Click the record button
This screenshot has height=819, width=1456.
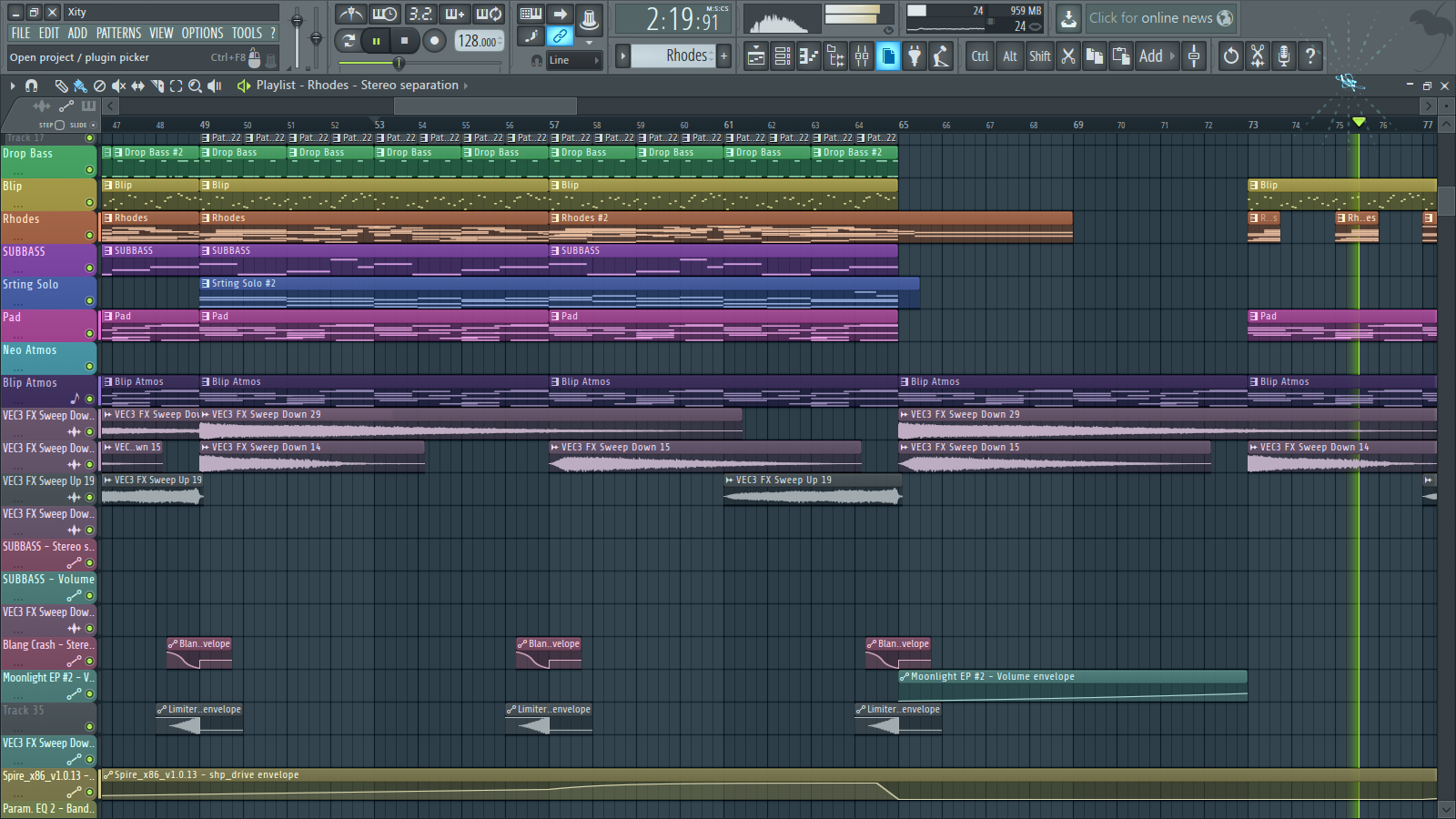click(434, 40)
